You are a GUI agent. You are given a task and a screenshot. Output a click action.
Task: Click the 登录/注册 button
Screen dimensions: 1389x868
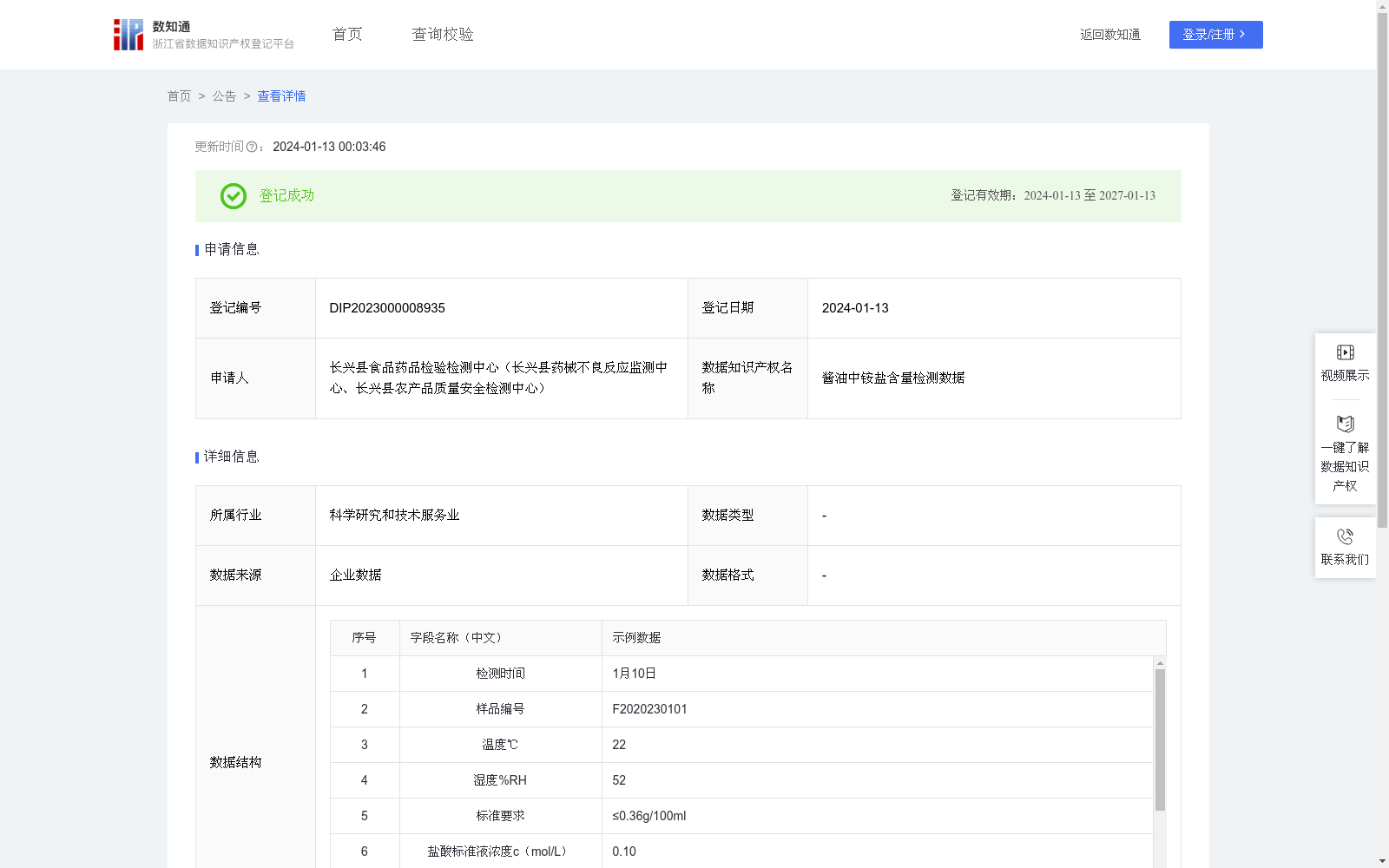coord(1215,35)
